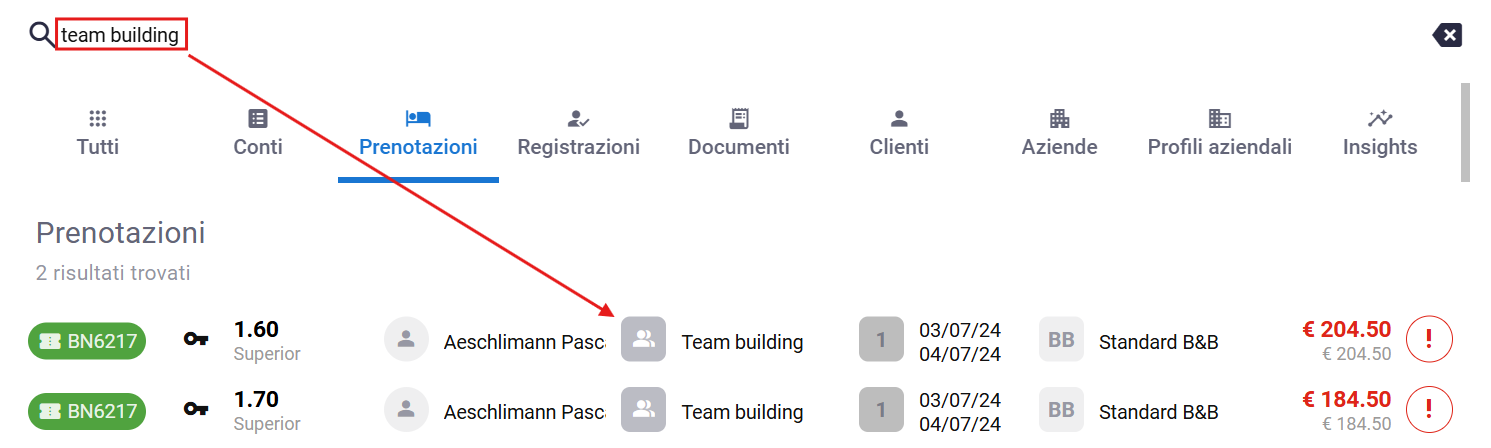
Task: Click the group icon beside second Team building
Action: point(643,410)
